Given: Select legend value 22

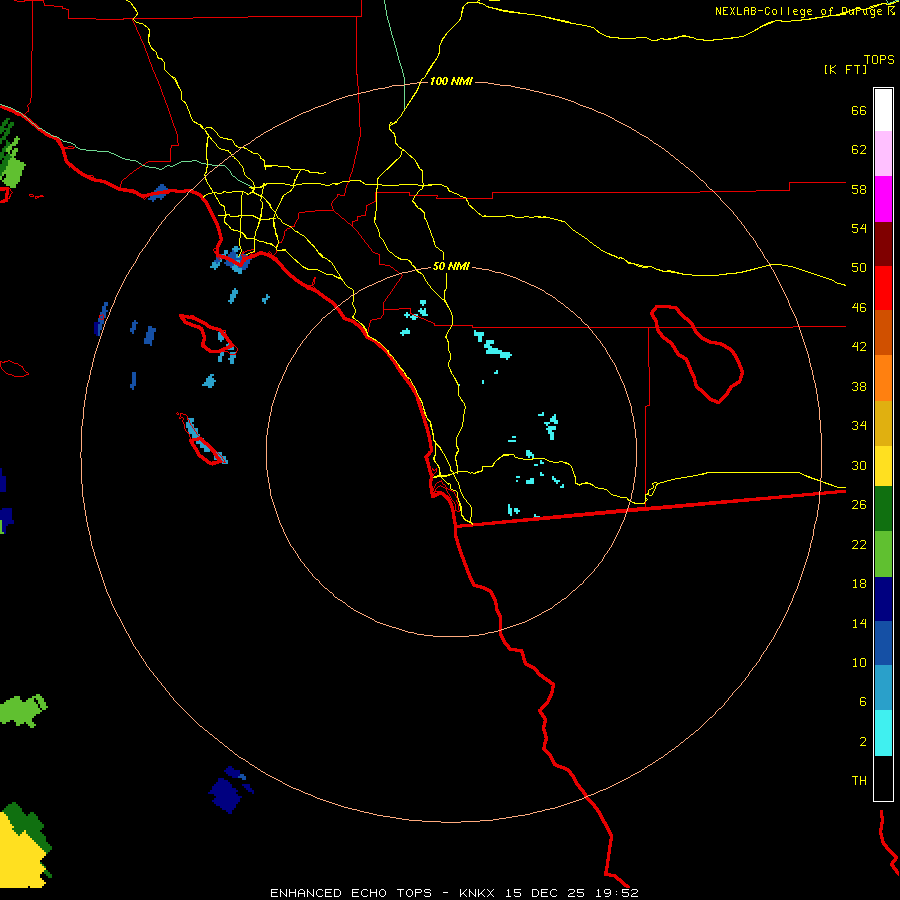Looking at the screenshot, I should (859, 544).
